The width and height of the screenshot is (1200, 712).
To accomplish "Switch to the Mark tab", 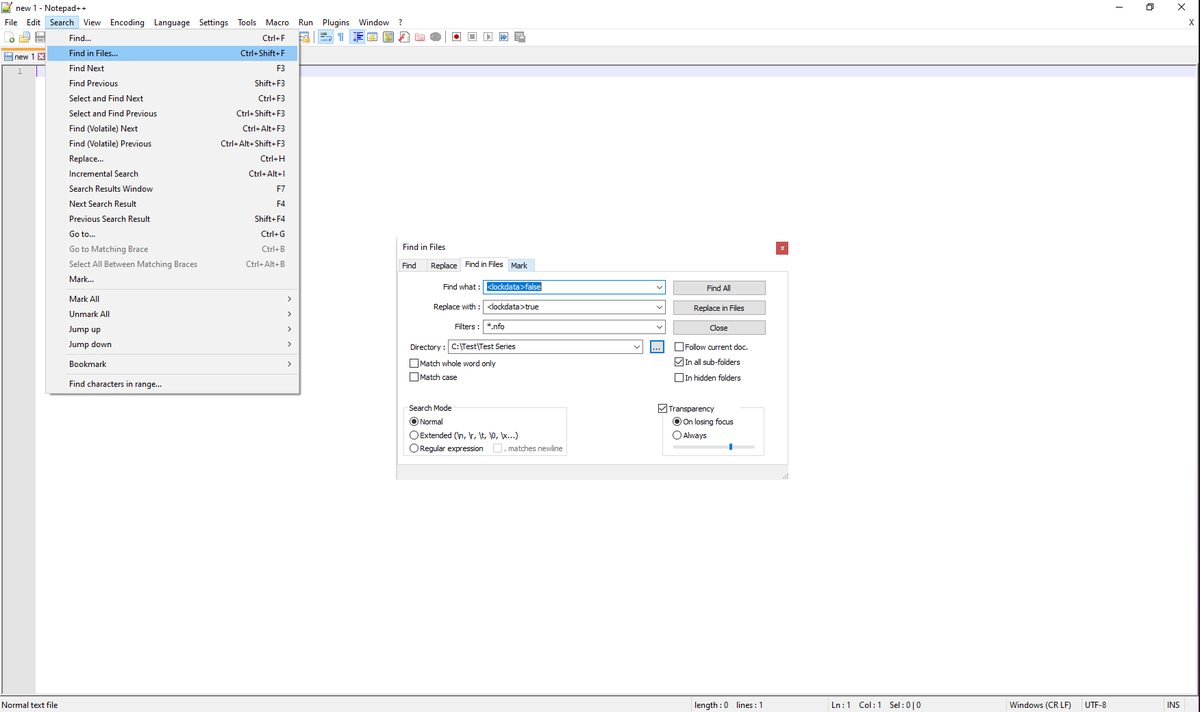I will point(519,265).
